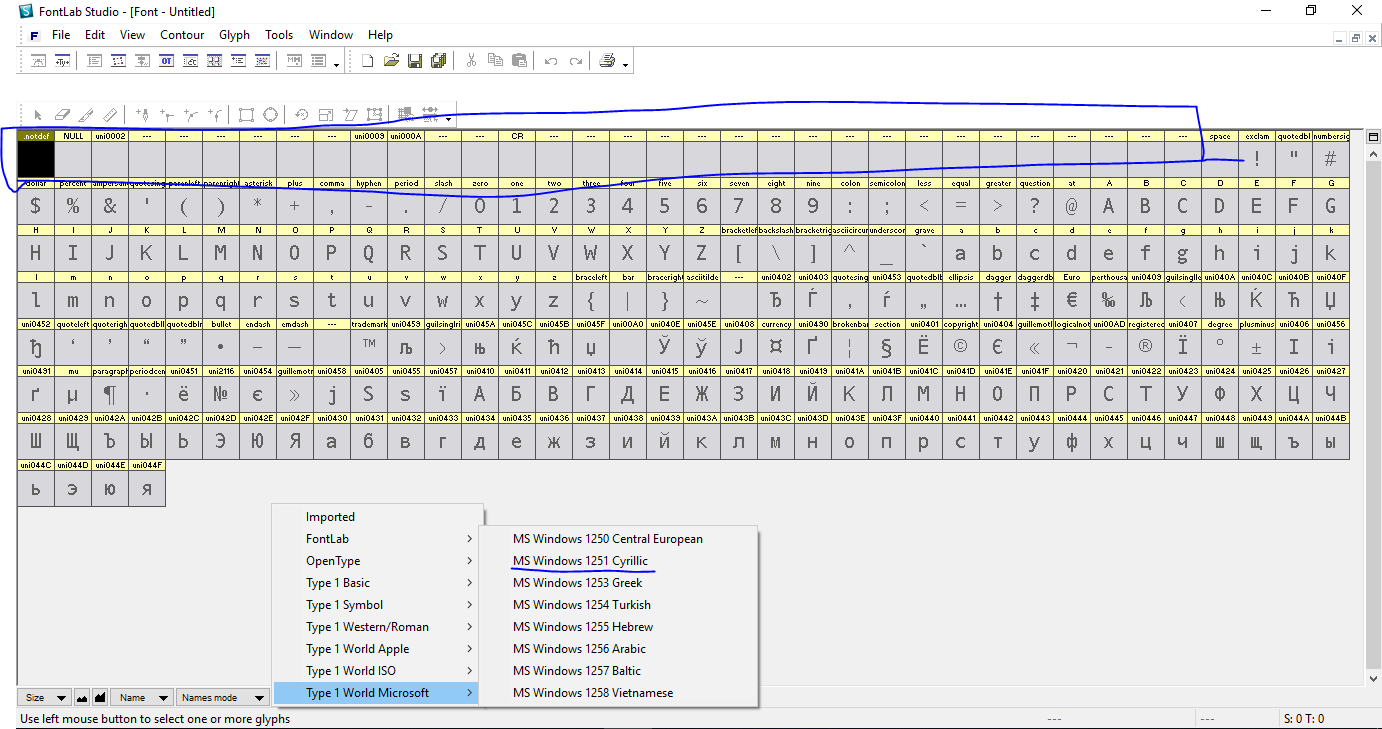Expand the Type 1 Symbol submenu
The image size is (1382, 729).
click(378, 605)
